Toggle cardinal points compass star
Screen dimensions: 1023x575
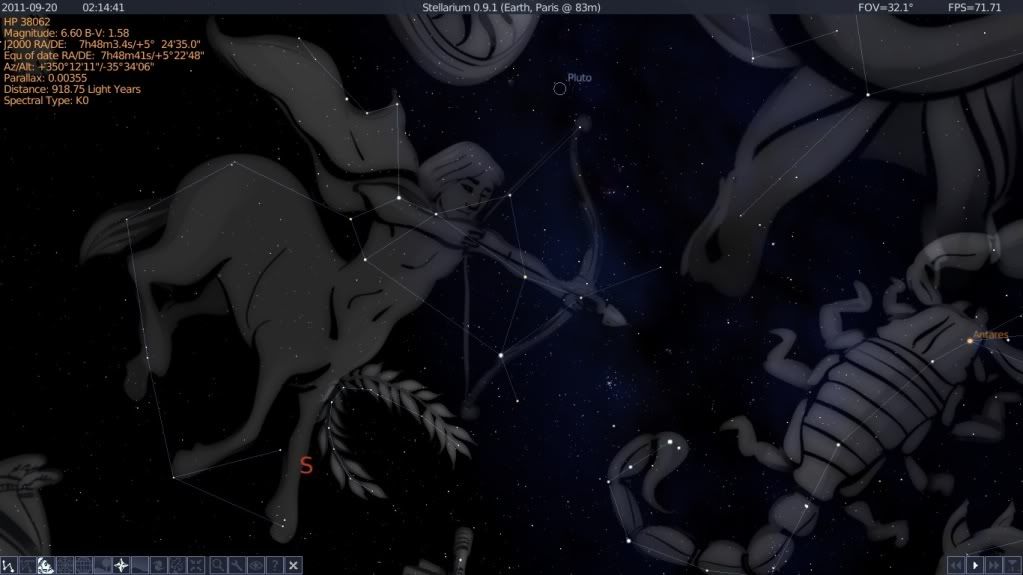[x=121, y=565]
